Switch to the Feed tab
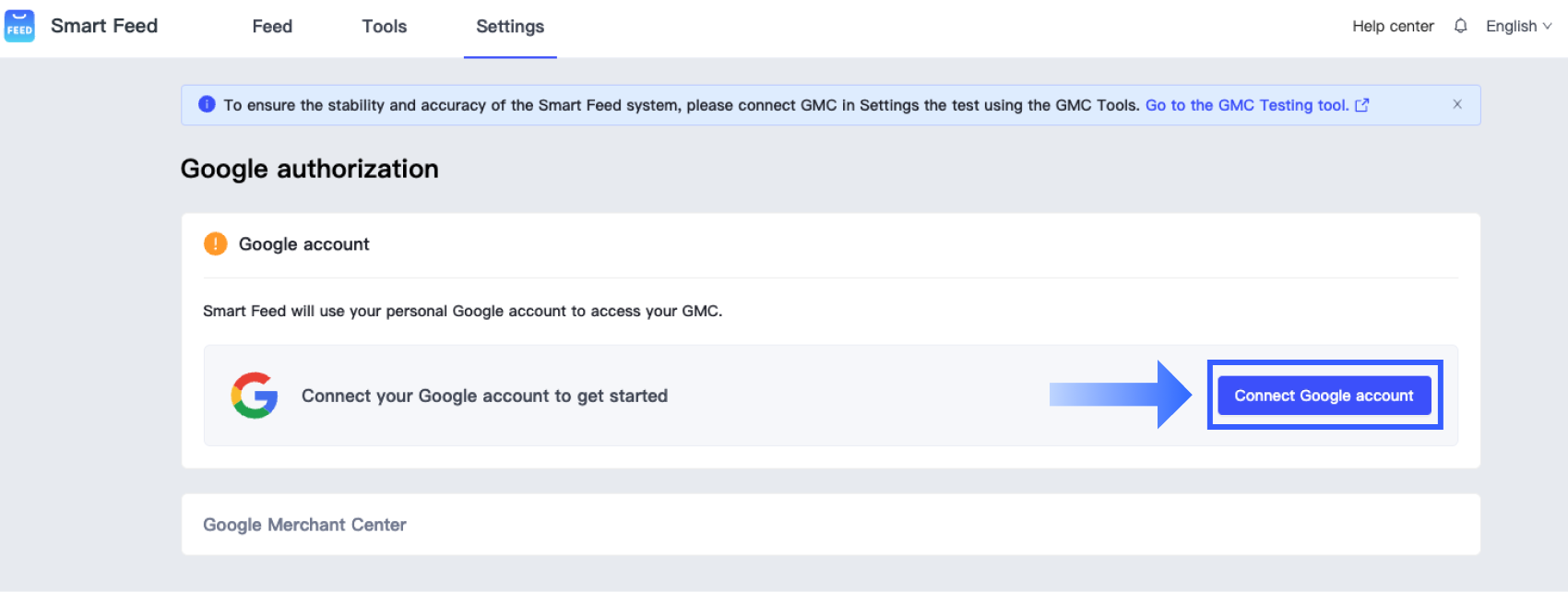Viewport: 1568px width, 592px height. (271, 26)
